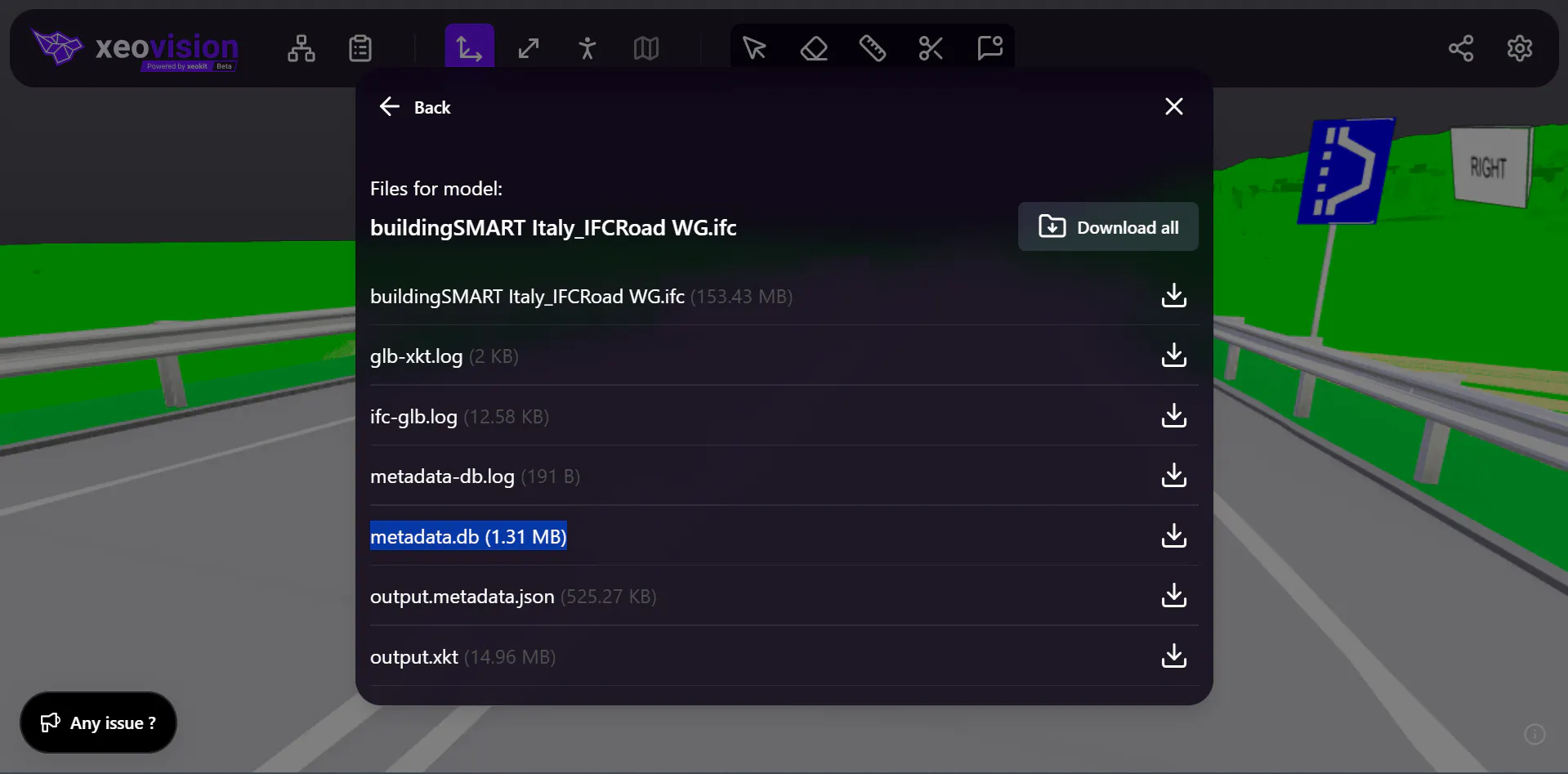
Task: Click the diagonal expand arrows icon
Action: tap(529, 48)
